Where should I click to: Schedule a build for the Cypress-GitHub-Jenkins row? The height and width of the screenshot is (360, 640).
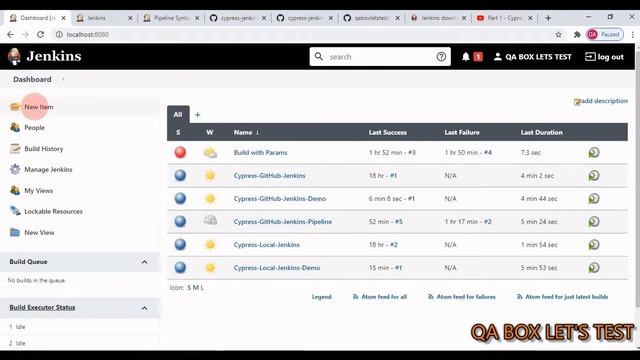pos(594,176)
